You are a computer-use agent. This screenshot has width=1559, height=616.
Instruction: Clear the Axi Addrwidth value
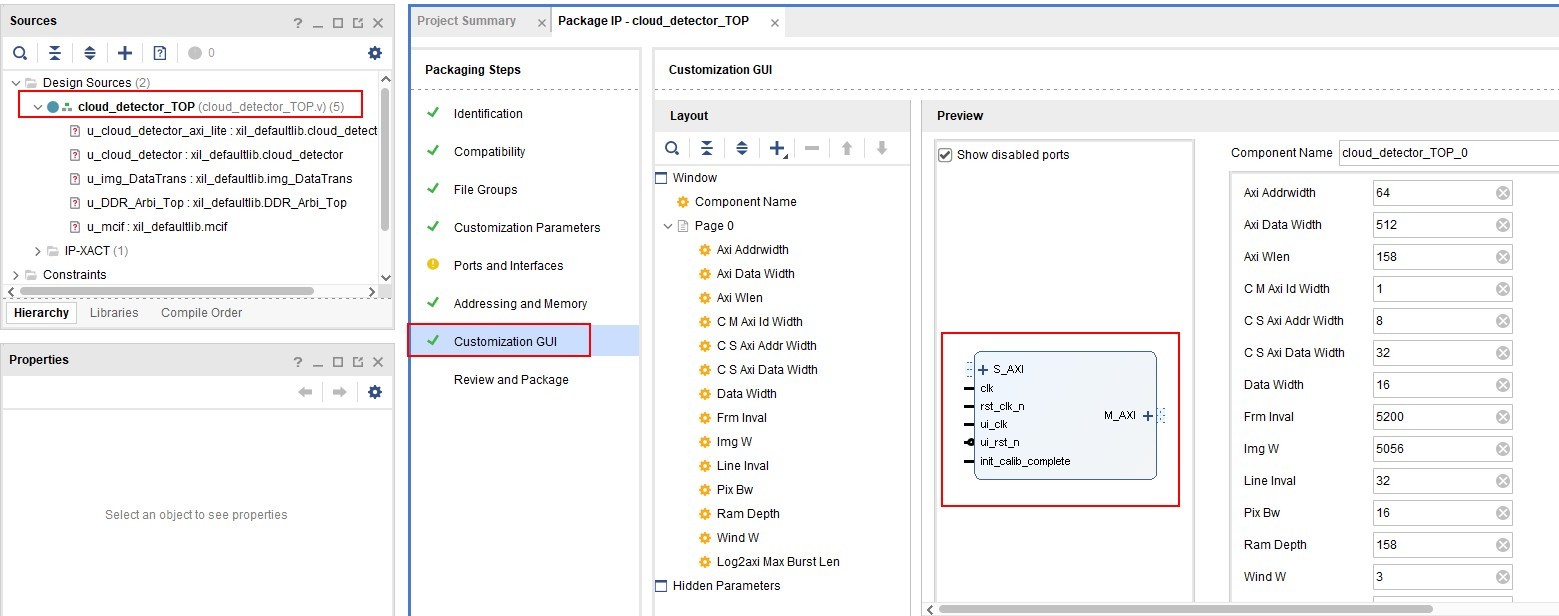[x=1502, y=193]
